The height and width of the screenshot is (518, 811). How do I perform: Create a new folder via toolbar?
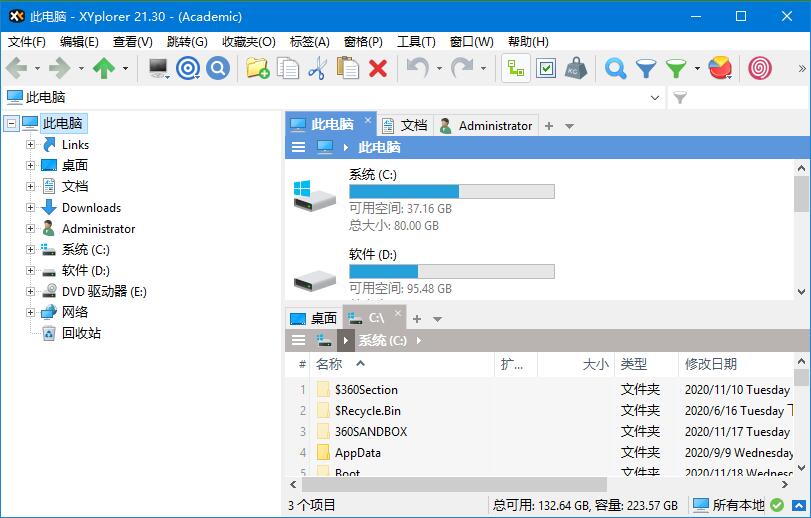click(258, 68)
